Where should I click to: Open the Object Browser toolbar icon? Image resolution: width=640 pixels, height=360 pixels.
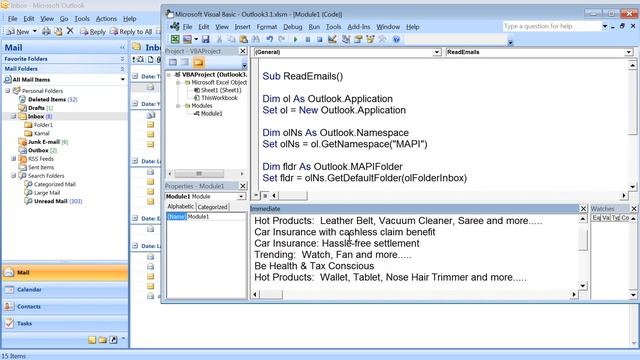(370, 39)
